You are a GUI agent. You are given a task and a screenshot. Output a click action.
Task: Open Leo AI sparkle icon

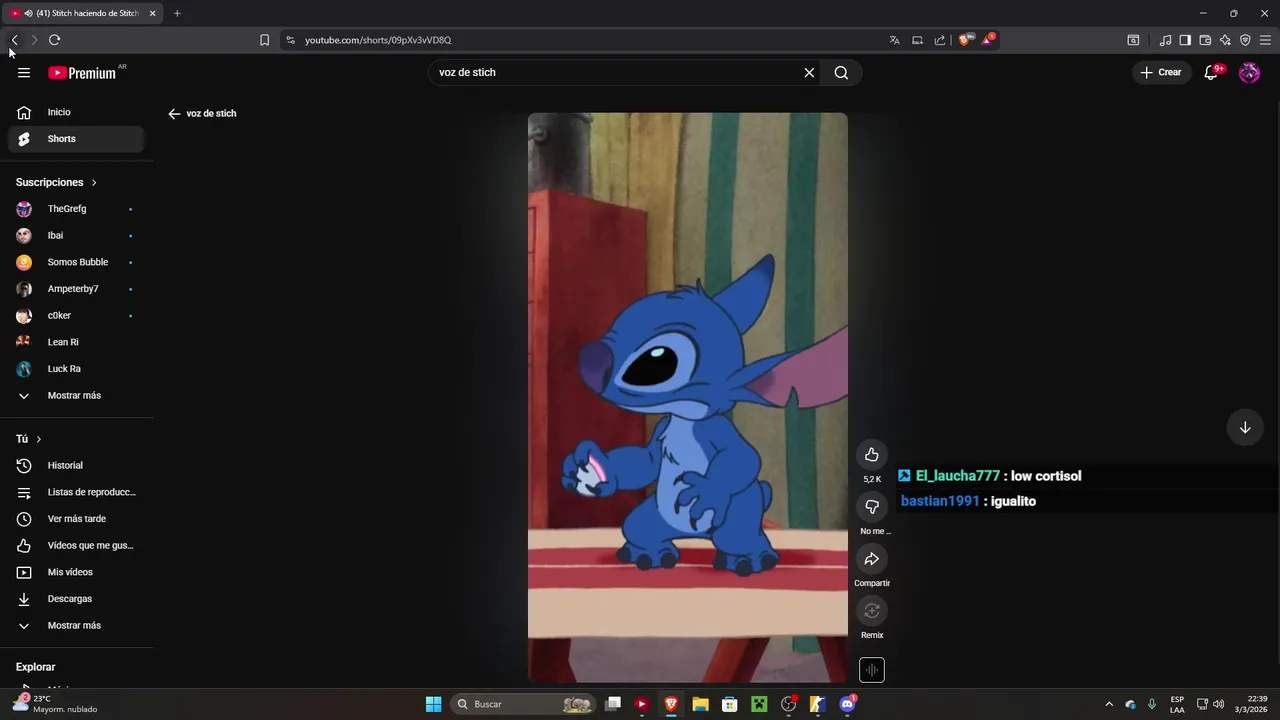tap(1225, 40)
